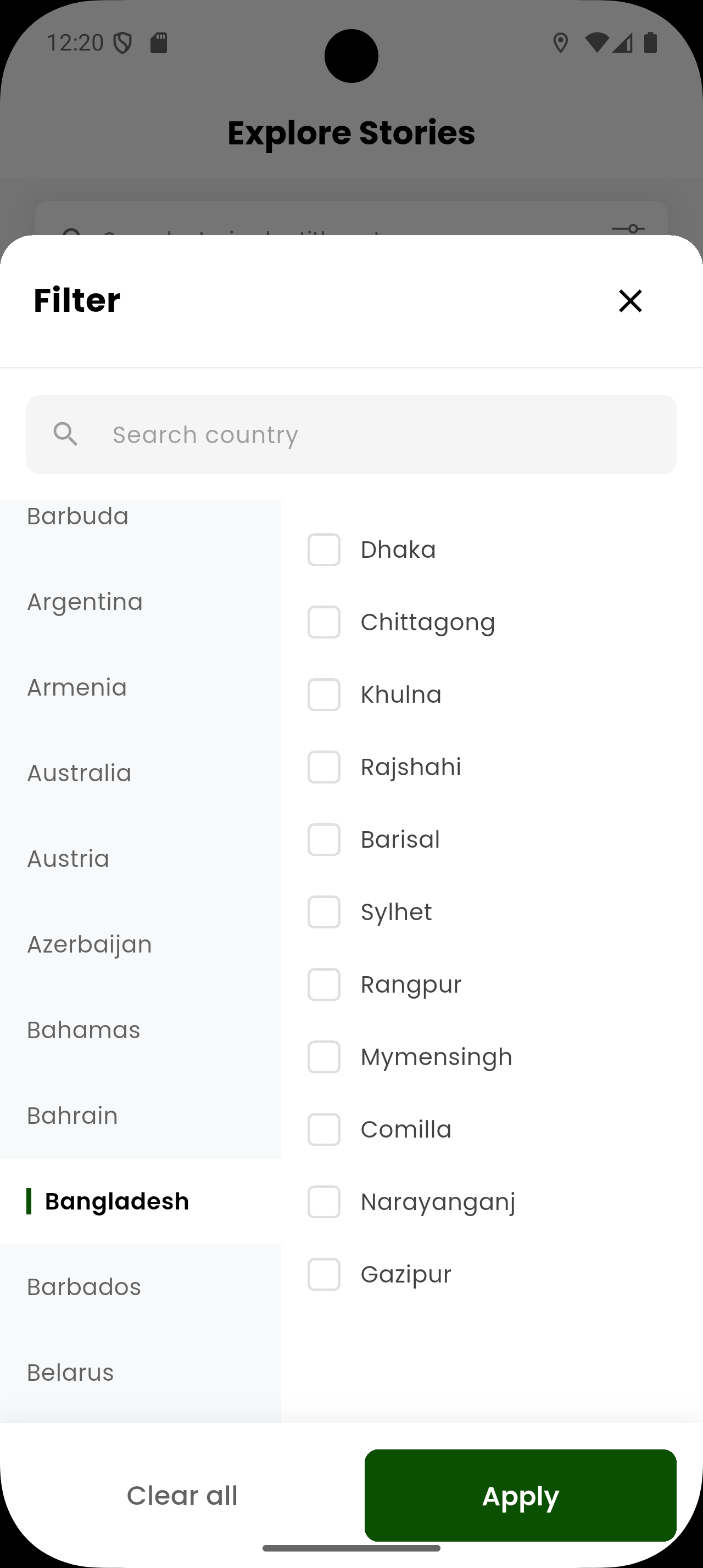Tap the Rangpur checkbox
Screen dimensions: 703x1568
(x=324, y=984)
